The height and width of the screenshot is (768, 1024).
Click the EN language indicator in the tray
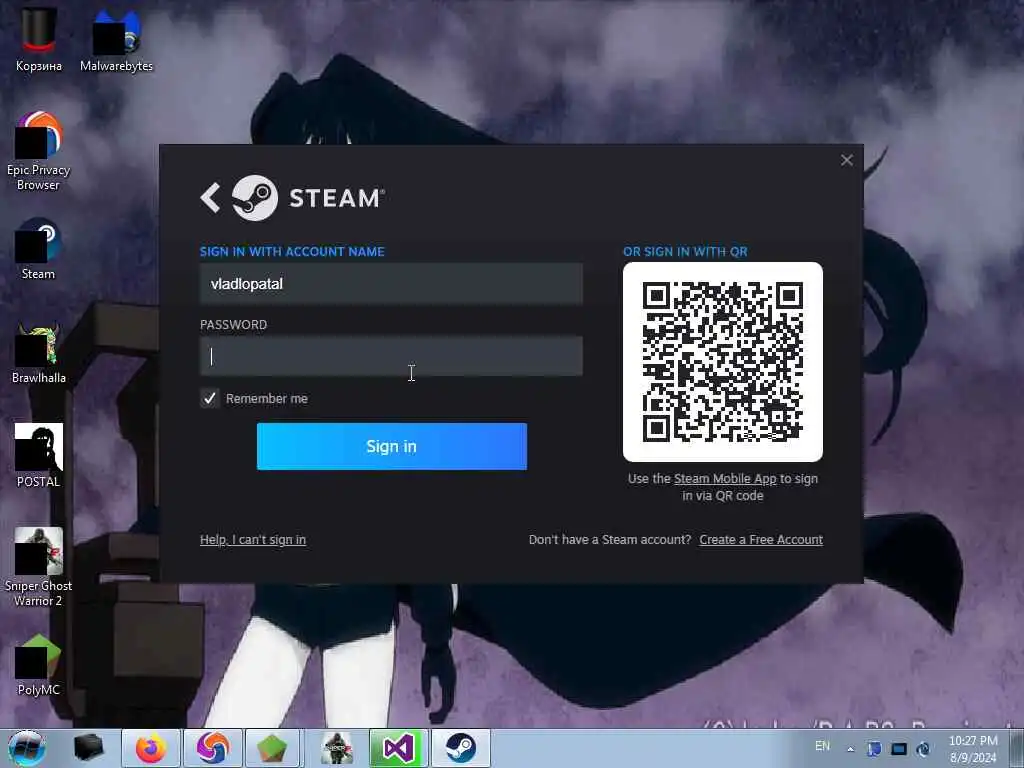click(x=822, y=746)
